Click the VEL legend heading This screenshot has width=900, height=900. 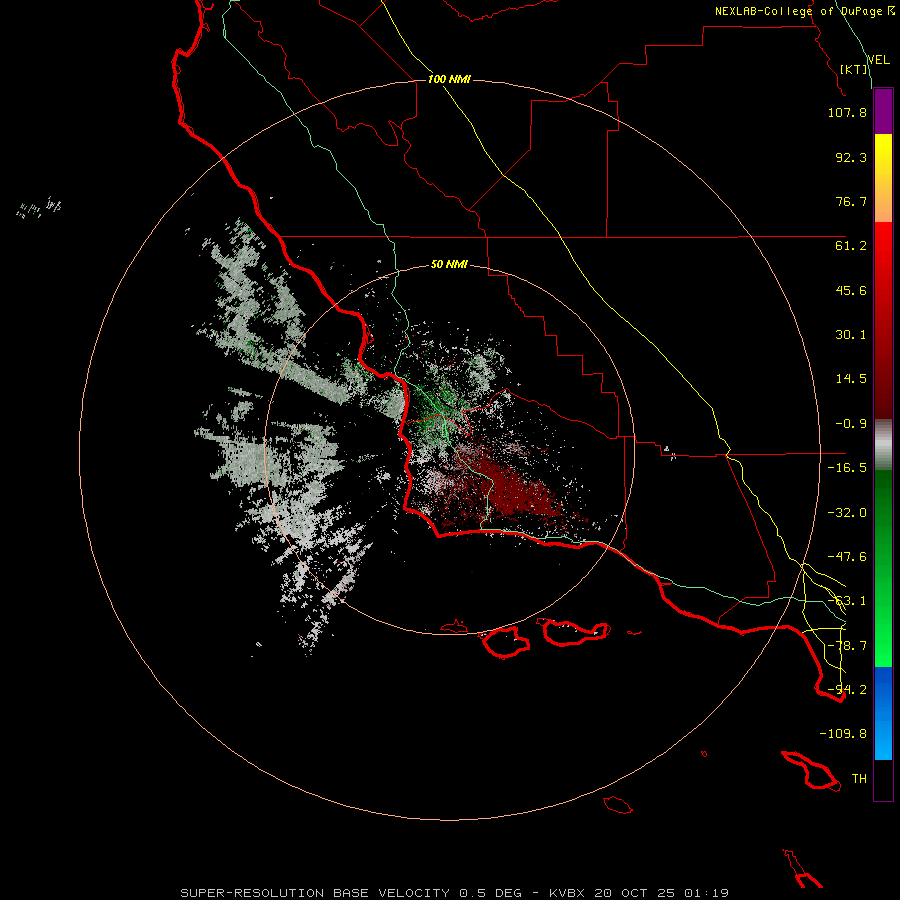pos(879,60)
